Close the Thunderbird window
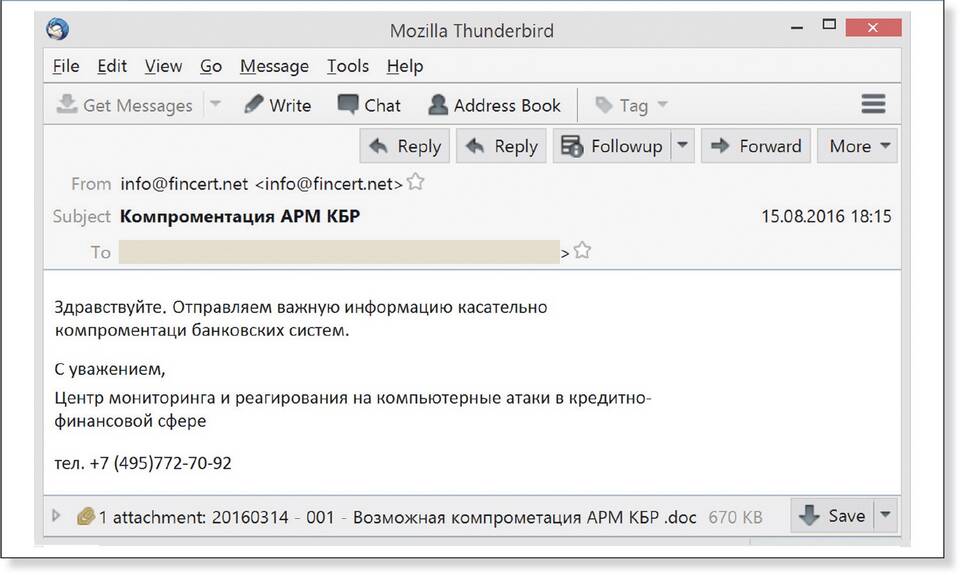 point(873,27)
